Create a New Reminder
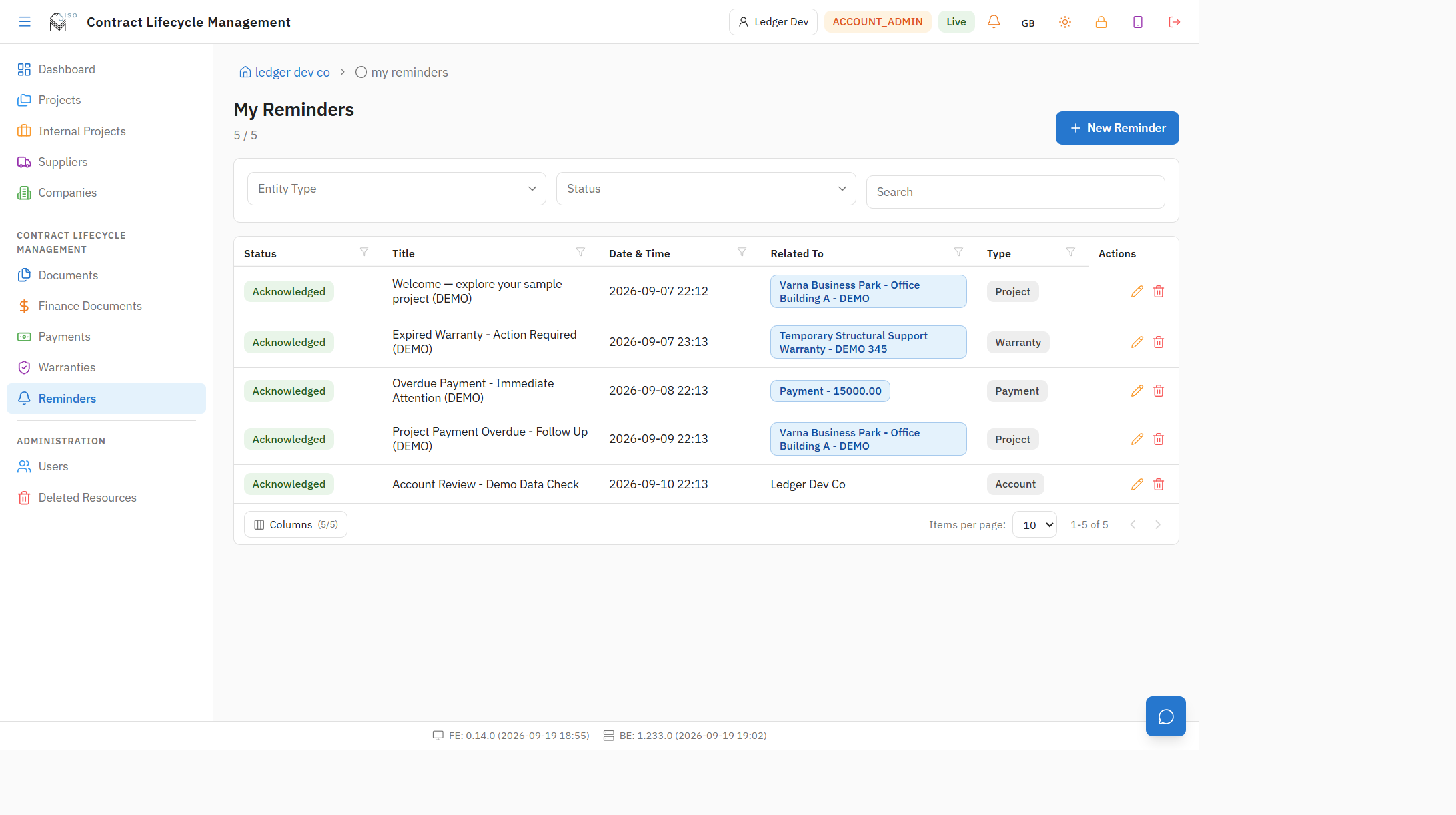 [1117, 128]
